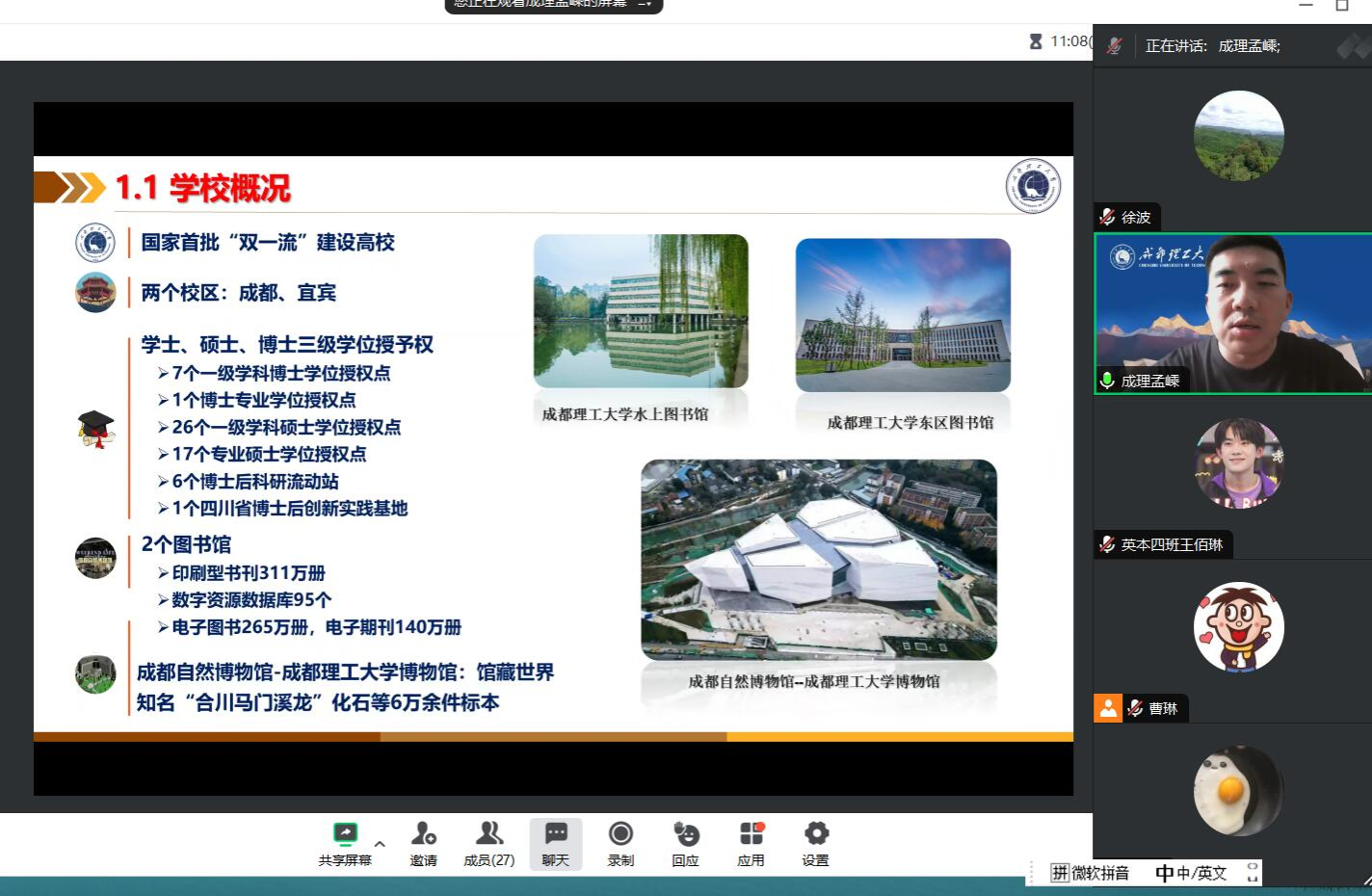Click the caption 成都理工大学水上图书馆
1372x896 pixels.
click(x=625, y=414)
